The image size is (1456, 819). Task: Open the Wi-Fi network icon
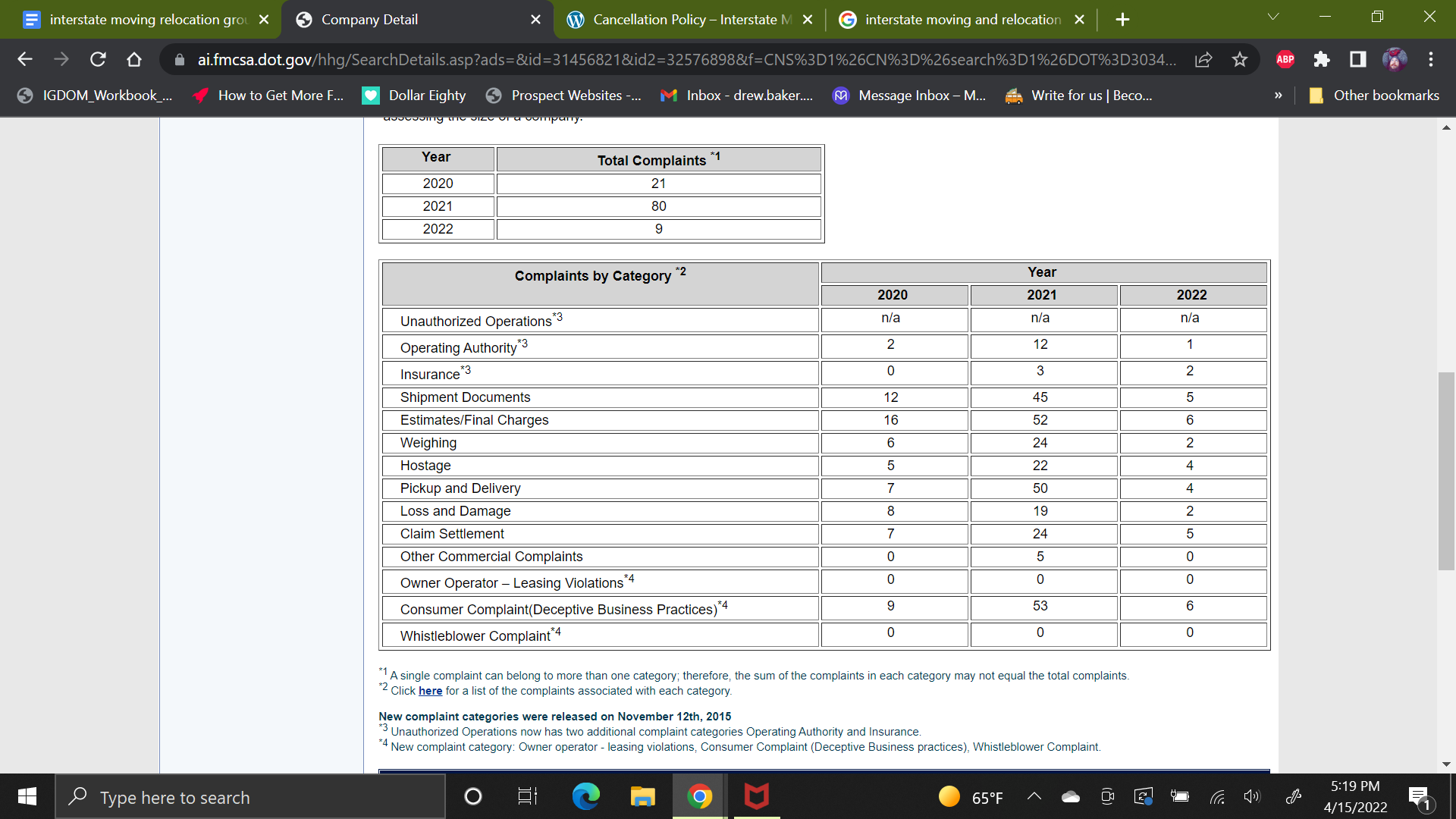tap(1217, 796)
